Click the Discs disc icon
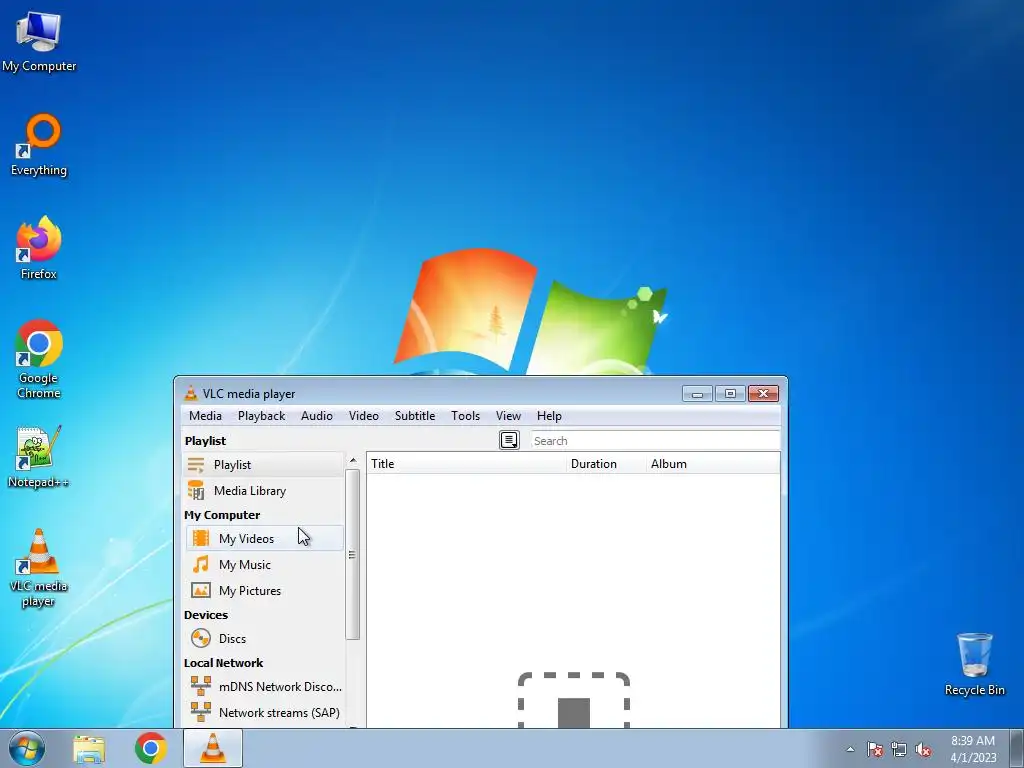This screenshot has height=768, width=1024. pos(200,638)
